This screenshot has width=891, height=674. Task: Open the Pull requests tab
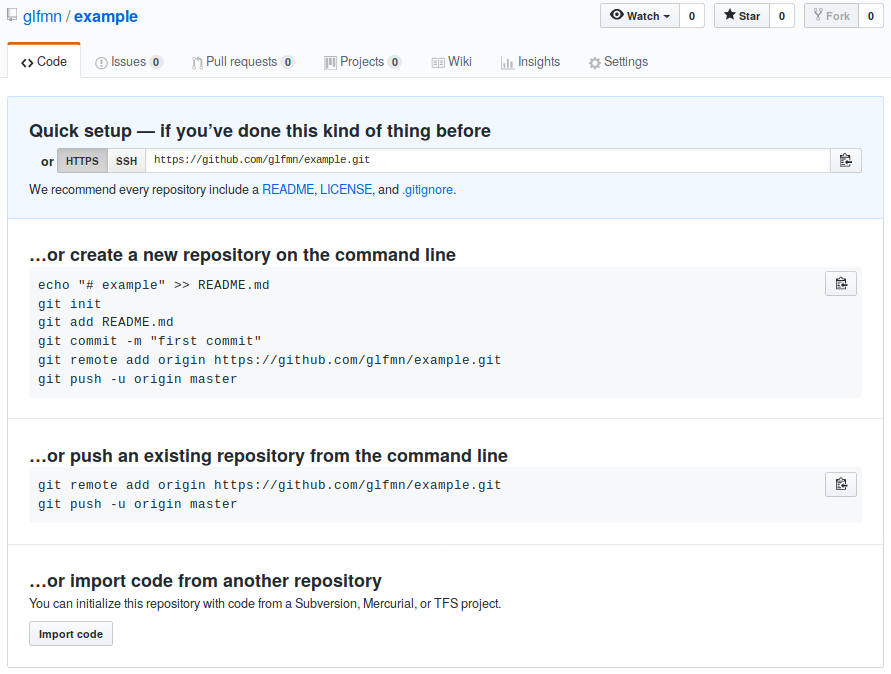click(x=243, y=62)
